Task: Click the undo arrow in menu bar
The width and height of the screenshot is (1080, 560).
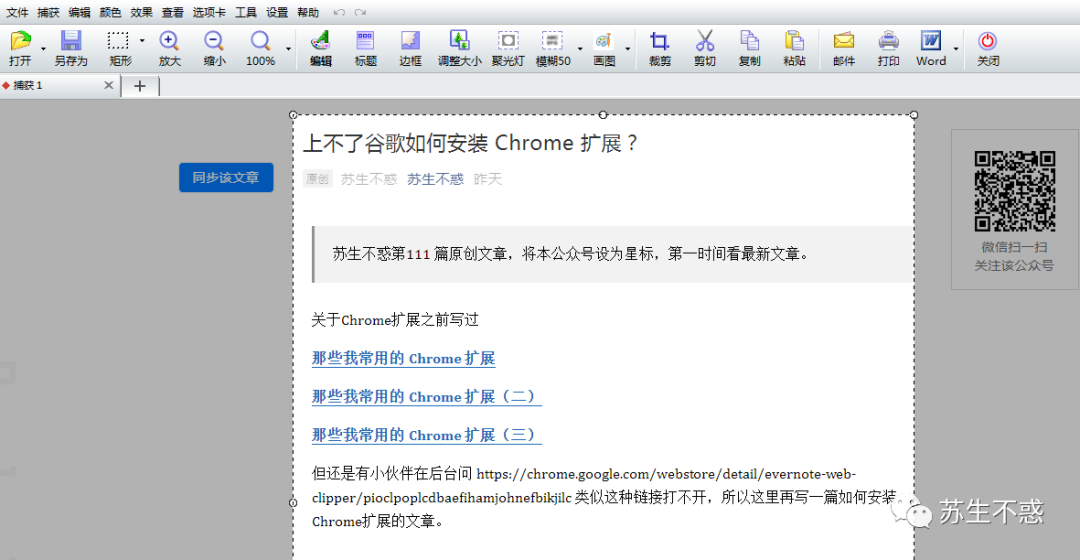Action: 339,12
